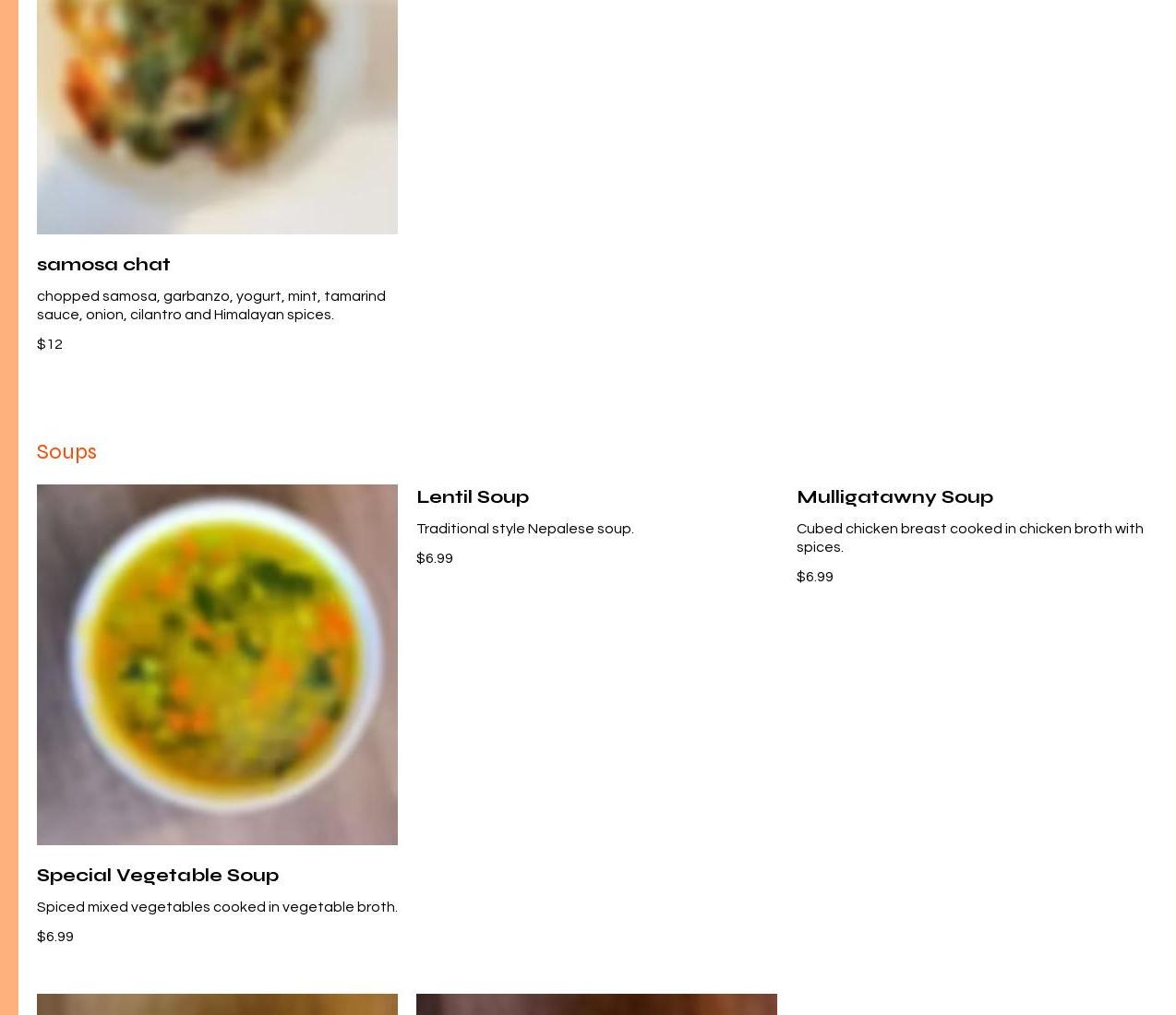
Task: Click the words Himalayan spices in samosa description
Action: [273, 315]
